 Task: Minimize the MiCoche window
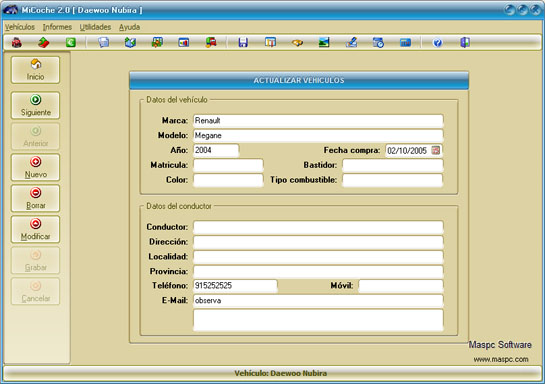pyautogui.click(x=510, y=10)
